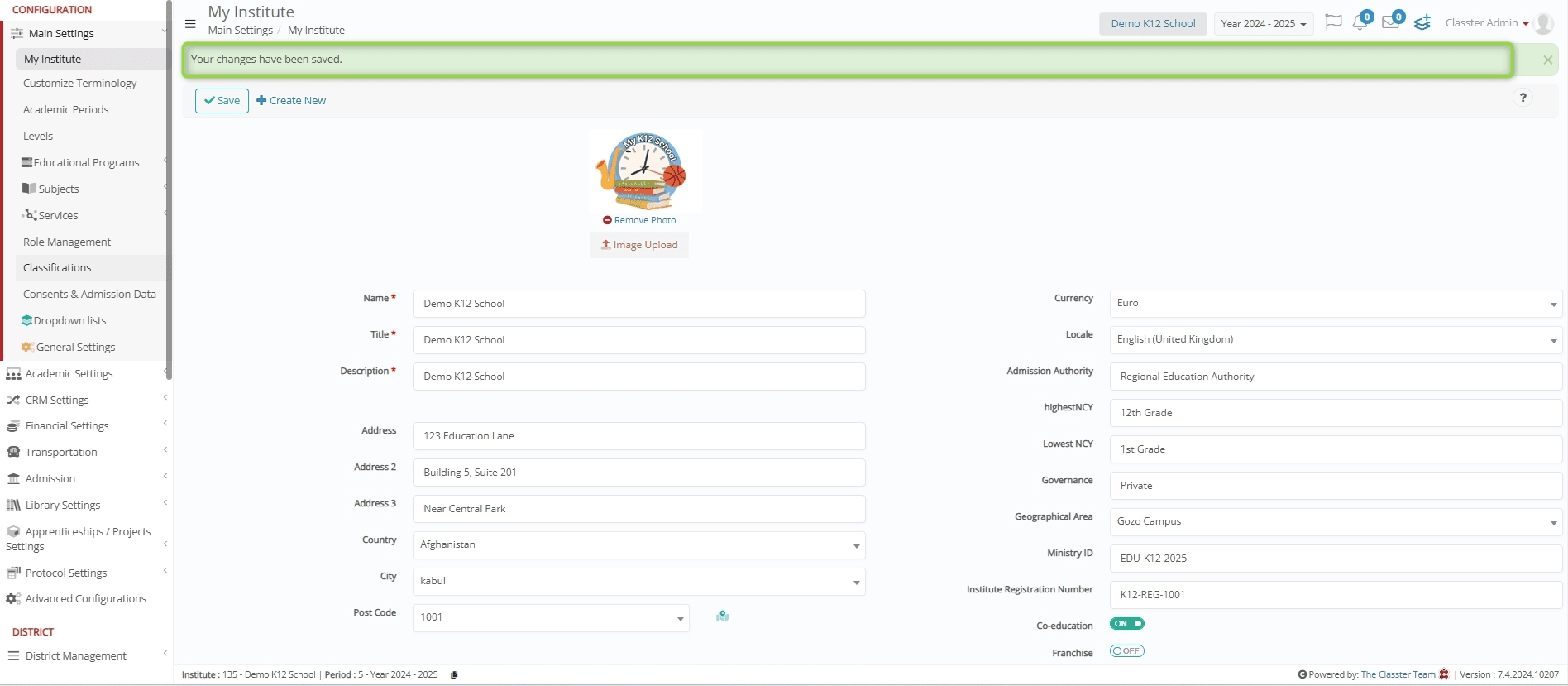Click the Address 2 input field
The image size is (1568, 686).
coord(638,473)
